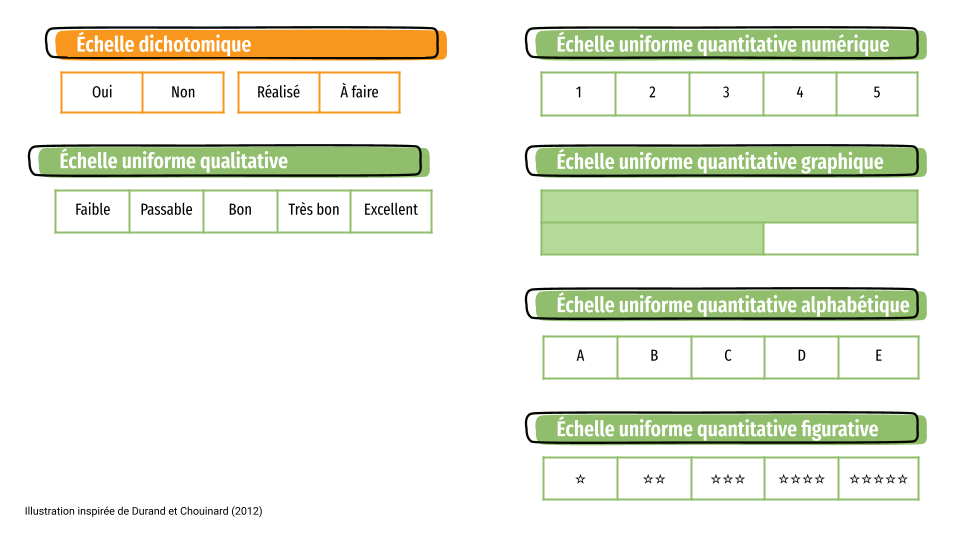This screenshot has height=540, width=960.
Task: Choose the 'À faire' option
Action: [x=359, y=92]
